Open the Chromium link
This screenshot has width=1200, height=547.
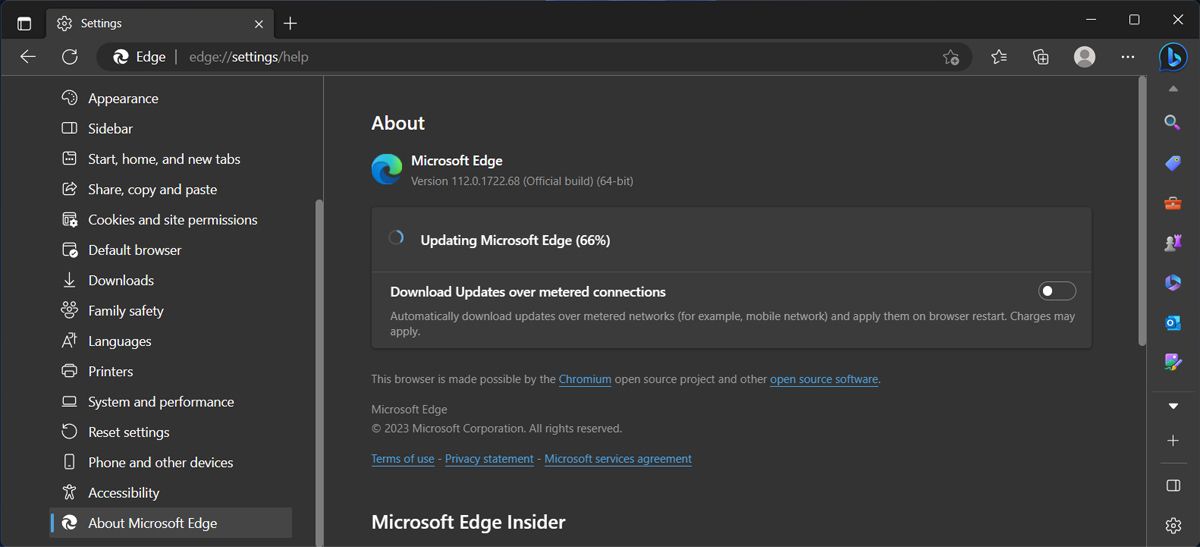[585, 379]
